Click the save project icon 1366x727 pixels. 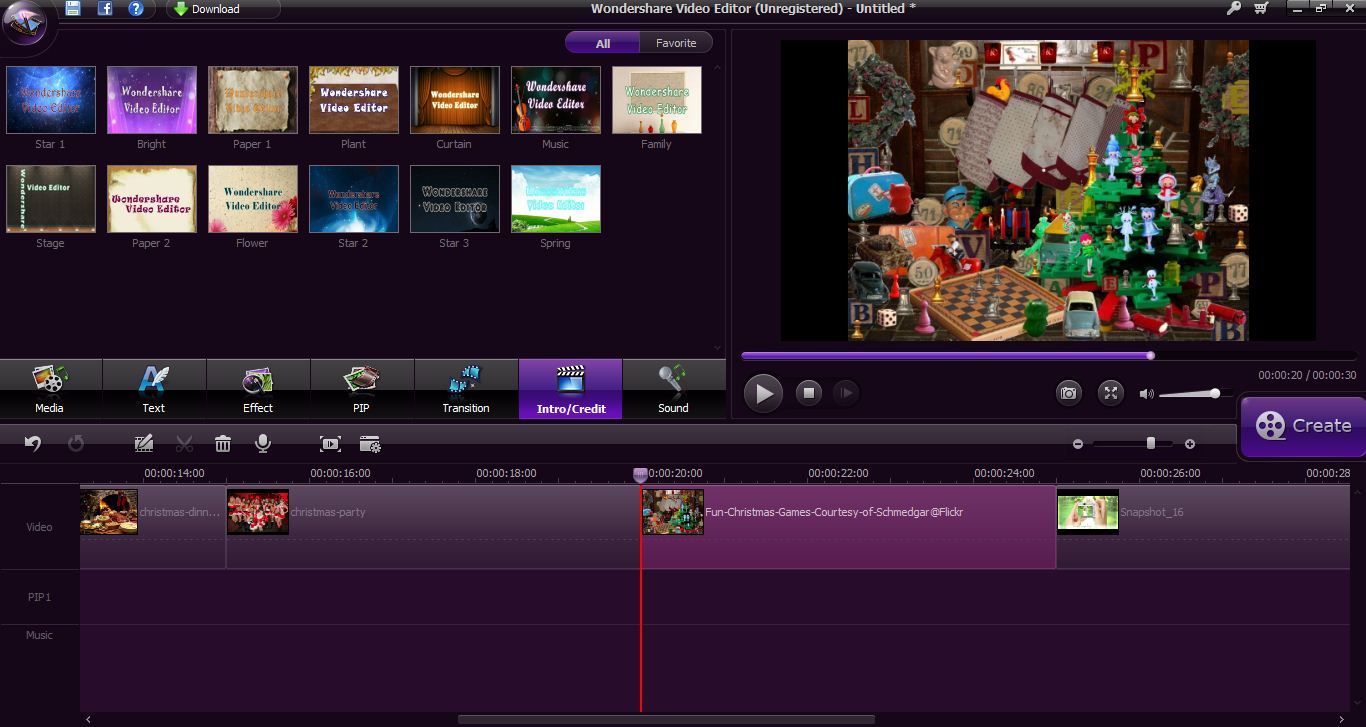(x=73, y=9)
